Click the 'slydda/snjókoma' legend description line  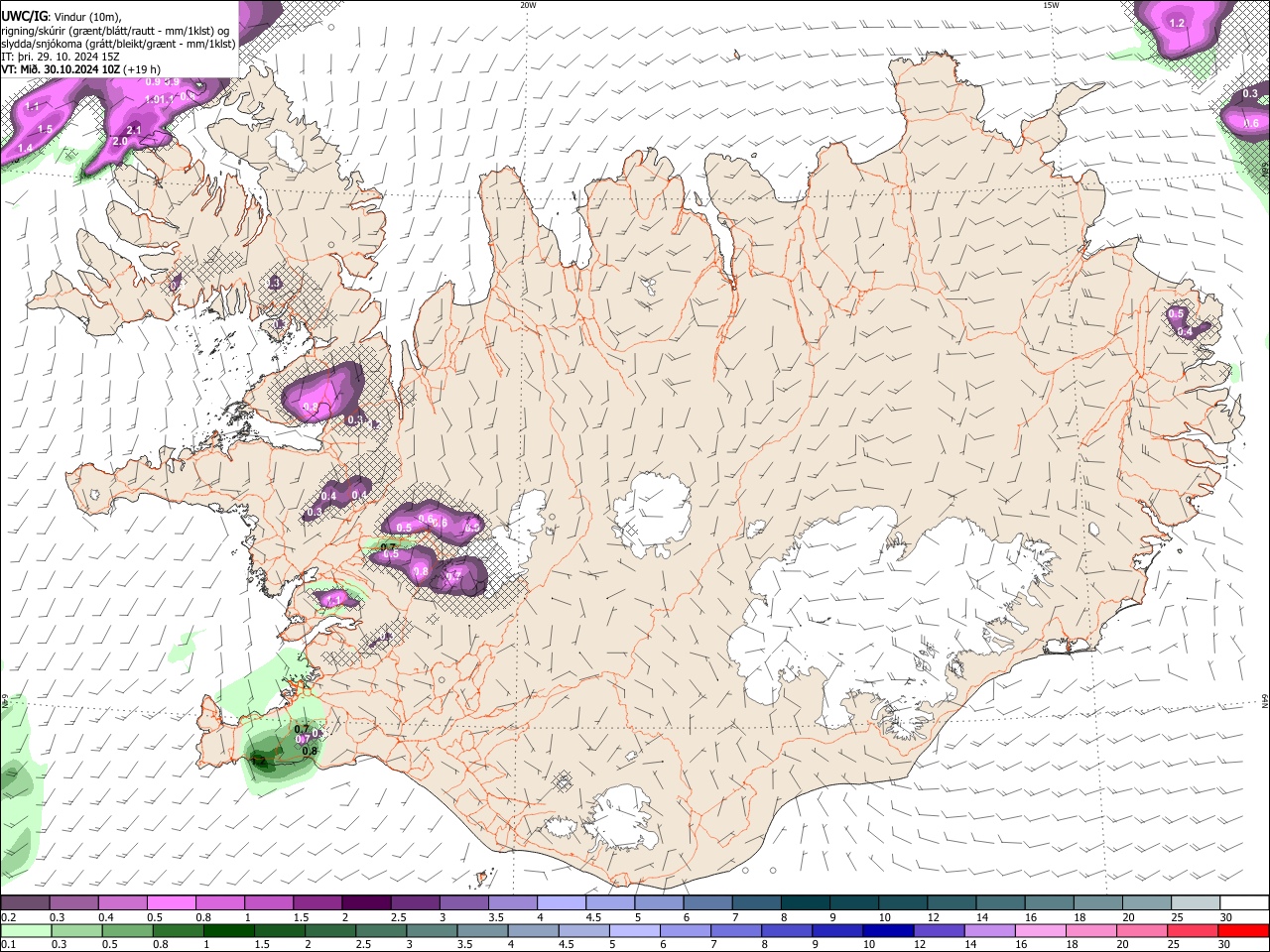pyautogui.click(x=118, y=44)
